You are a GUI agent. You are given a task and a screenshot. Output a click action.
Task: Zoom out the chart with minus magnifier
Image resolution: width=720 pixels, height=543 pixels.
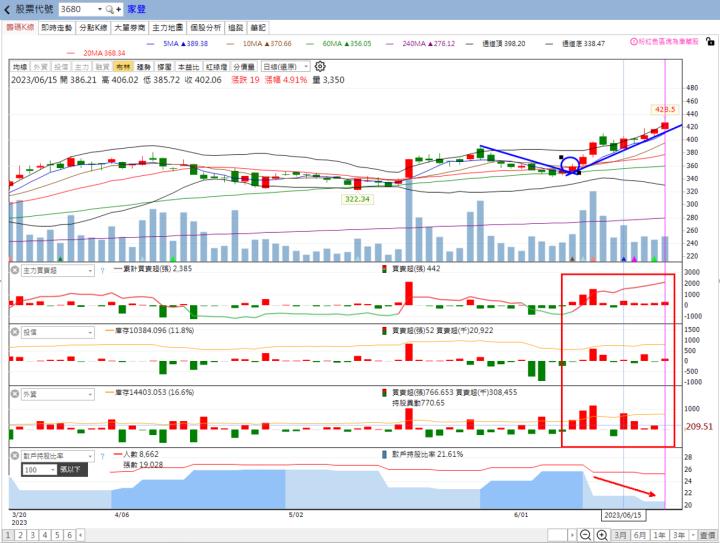coord(585,535)
